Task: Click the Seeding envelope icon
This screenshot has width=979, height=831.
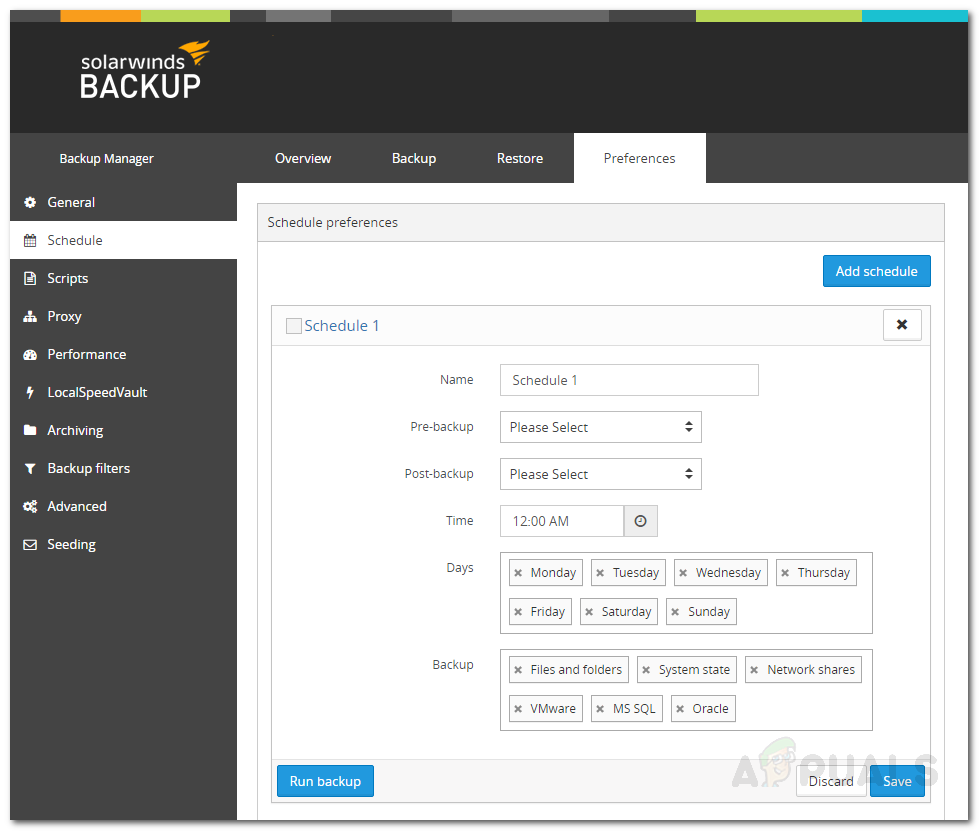Action: click(30, 544)
